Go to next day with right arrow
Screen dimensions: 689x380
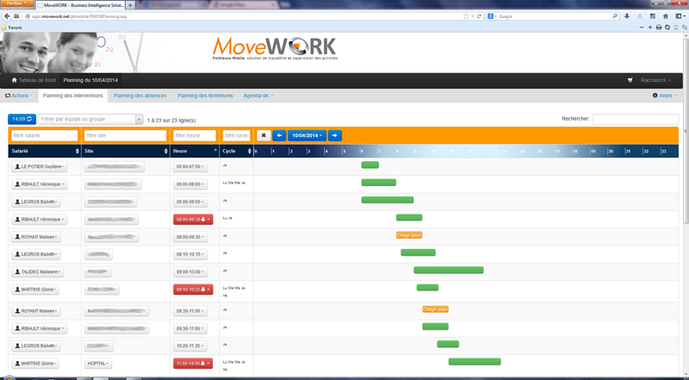tap(335, 136)
